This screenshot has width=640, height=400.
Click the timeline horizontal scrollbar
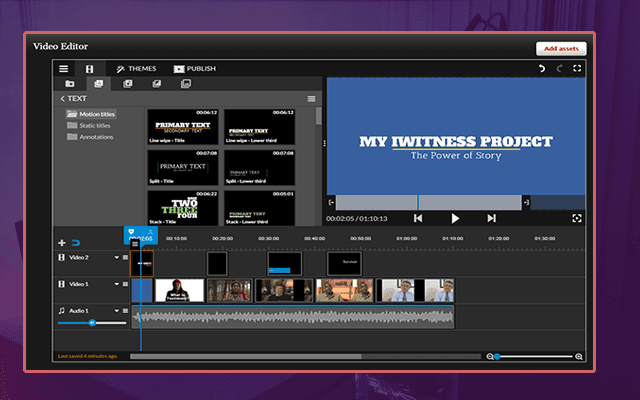[x=246, y=356]
